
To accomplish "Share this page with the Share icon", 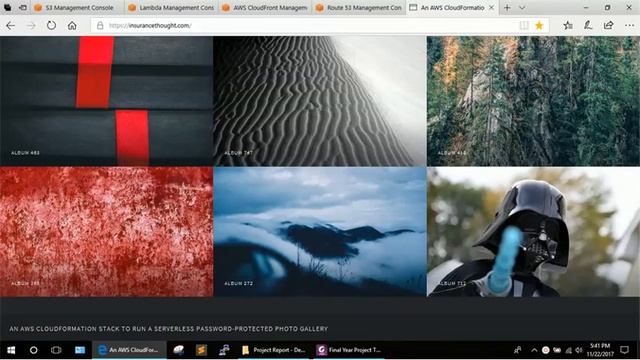I will (x=608, y=26).
